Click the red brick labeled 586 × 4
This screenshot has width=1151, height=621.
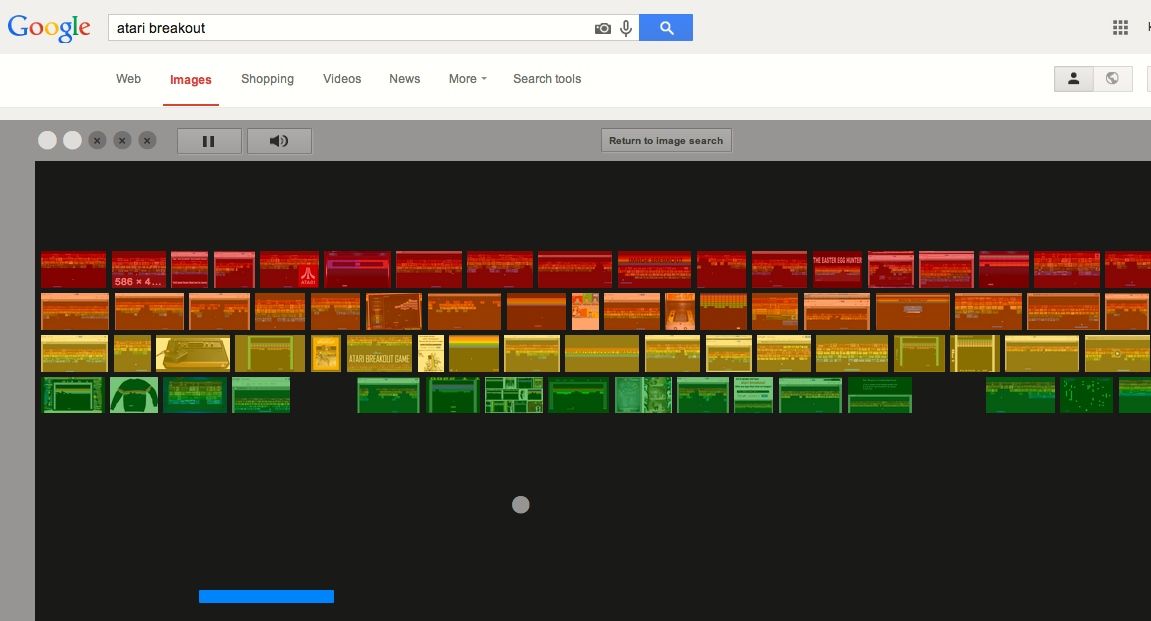tap(139, 269)
